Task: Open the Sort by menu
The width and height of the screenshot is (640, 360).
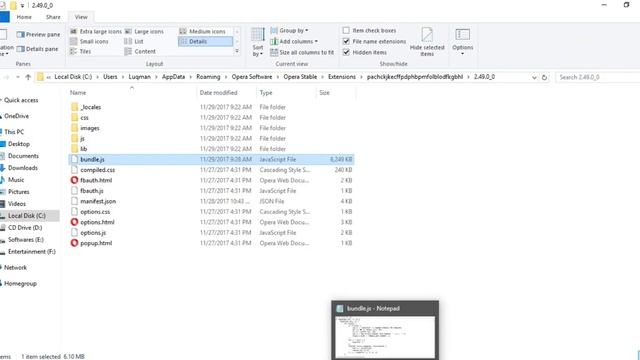Action: coord(258,42)
